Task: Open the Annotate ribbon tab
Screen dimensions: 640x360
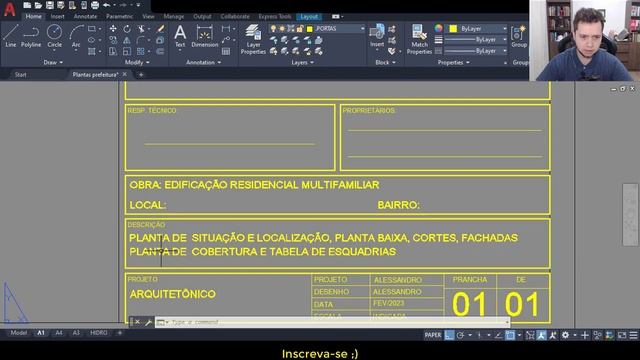Action: coord(85,16)
